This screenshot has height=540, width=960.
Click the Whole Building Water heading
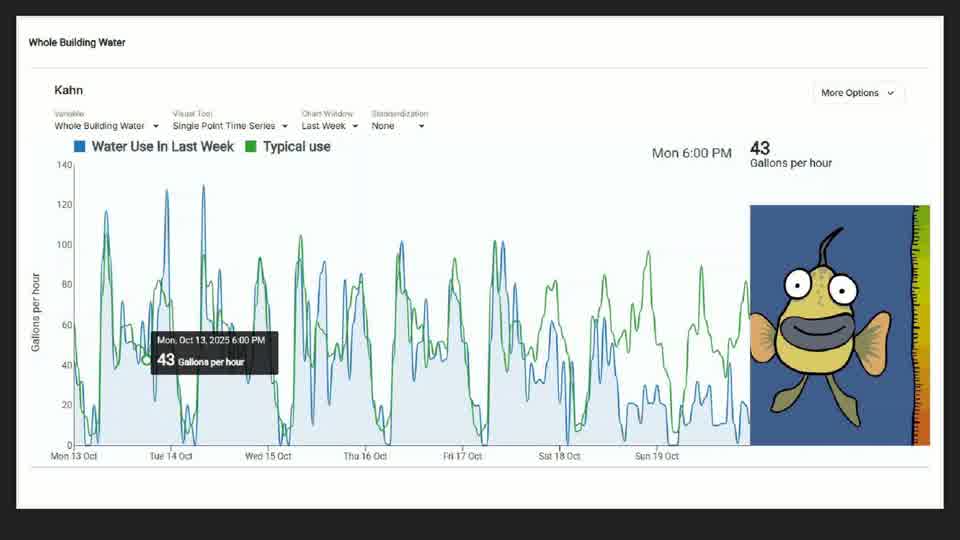pyautogui.click(x=77, y=42)
